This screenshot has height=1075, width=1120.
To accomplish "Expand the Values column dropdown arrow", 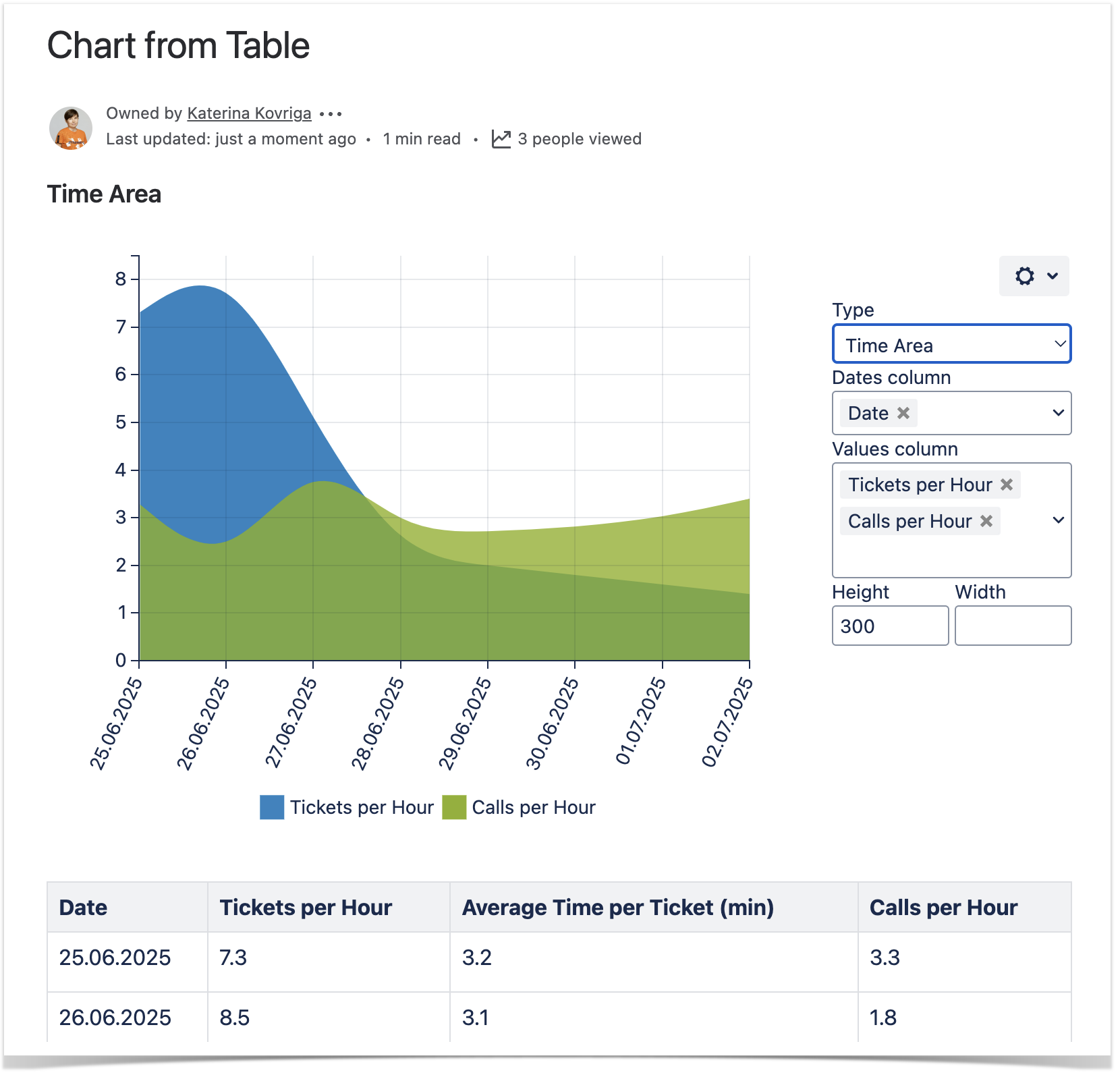I will pyautogui.click(x=1058, y=520).
